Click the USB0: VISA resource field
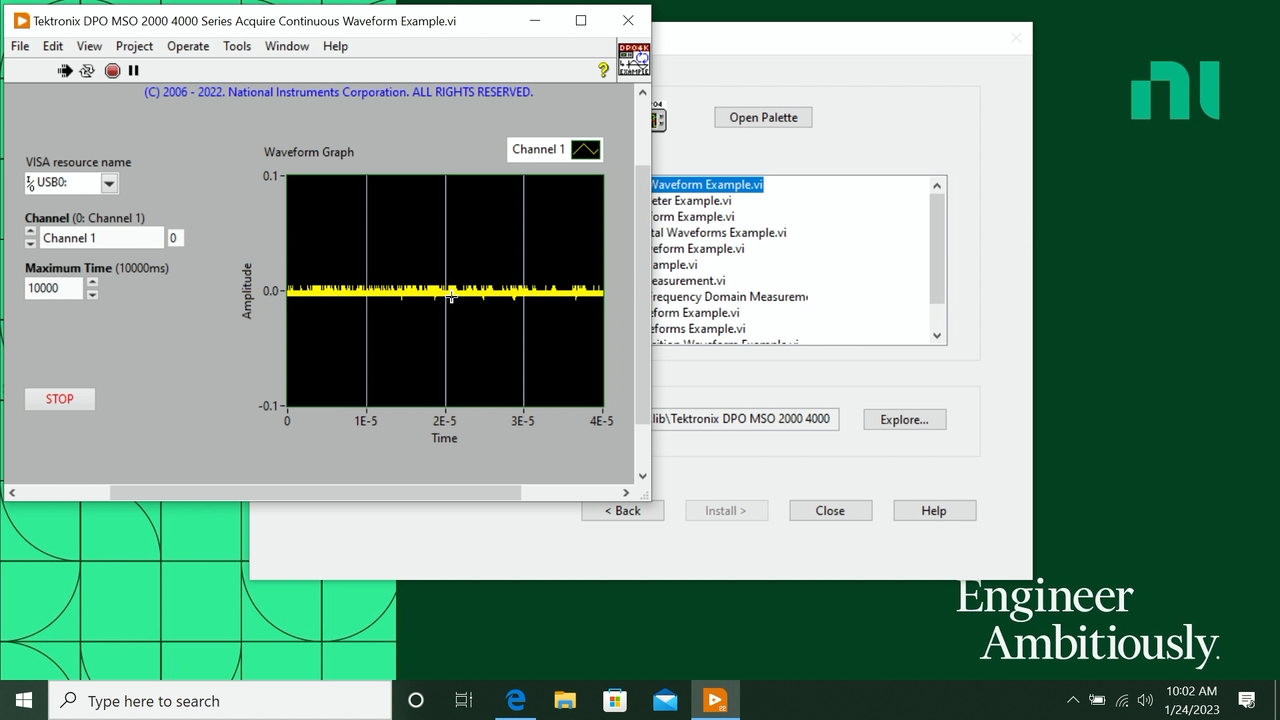 tap(62, 183)
